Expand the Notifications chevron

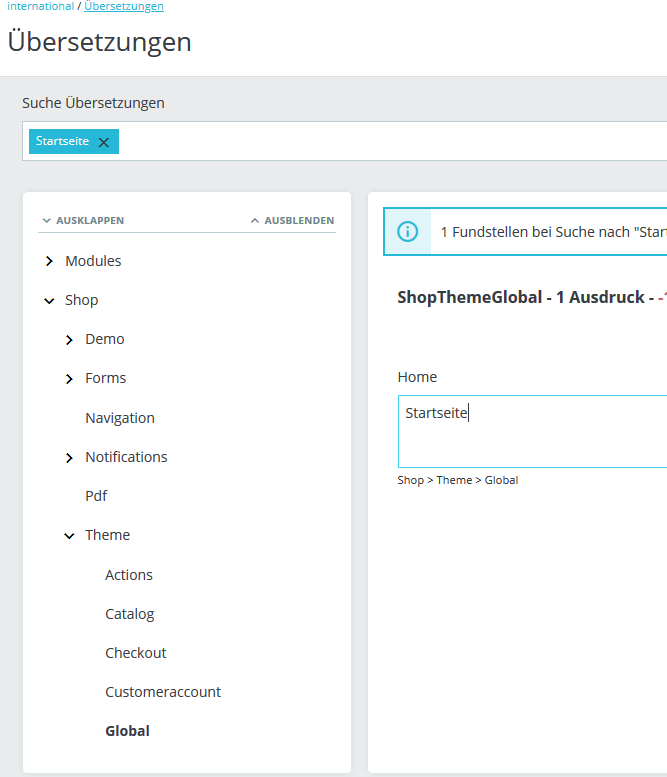[x=69, y=458]
